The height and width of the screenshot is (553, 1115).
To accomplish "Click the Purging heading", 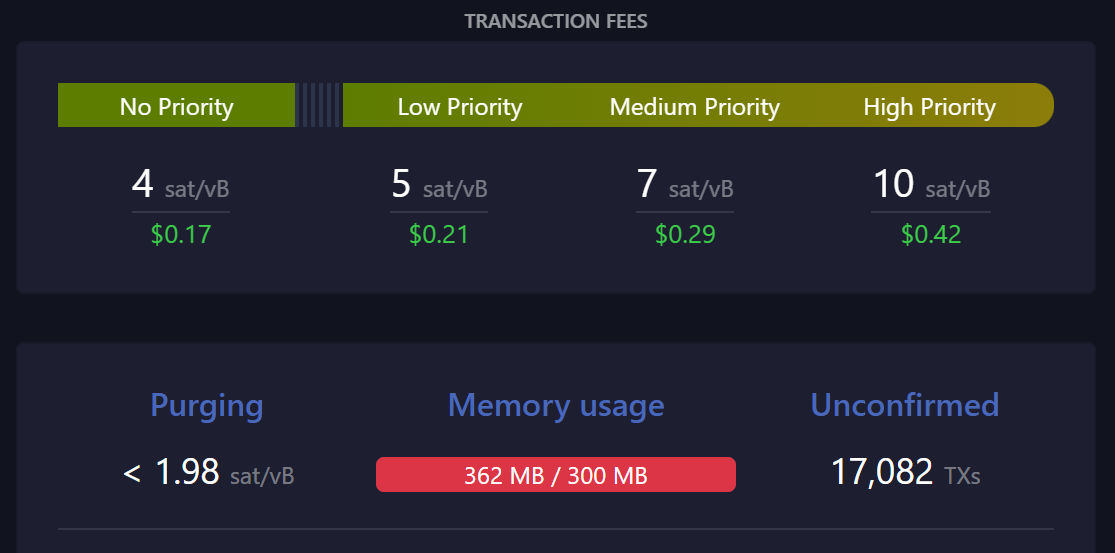I will [x=207, y=405].
